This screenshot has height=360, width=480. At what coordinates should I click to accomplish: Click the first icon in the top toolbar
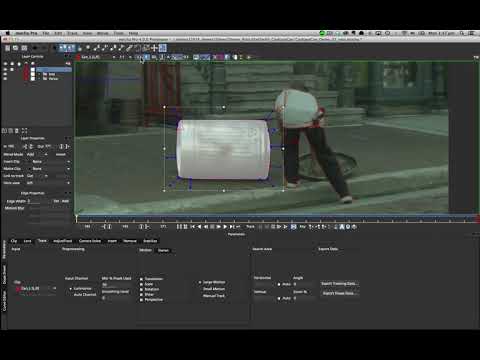point(7,48)
